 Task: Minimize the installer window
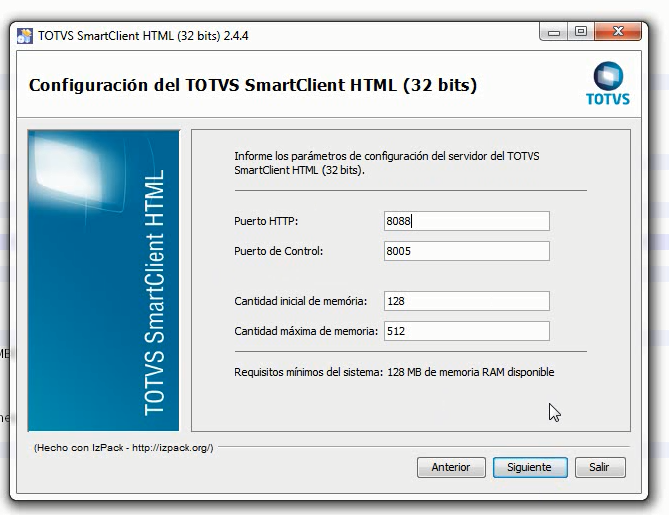554,32
